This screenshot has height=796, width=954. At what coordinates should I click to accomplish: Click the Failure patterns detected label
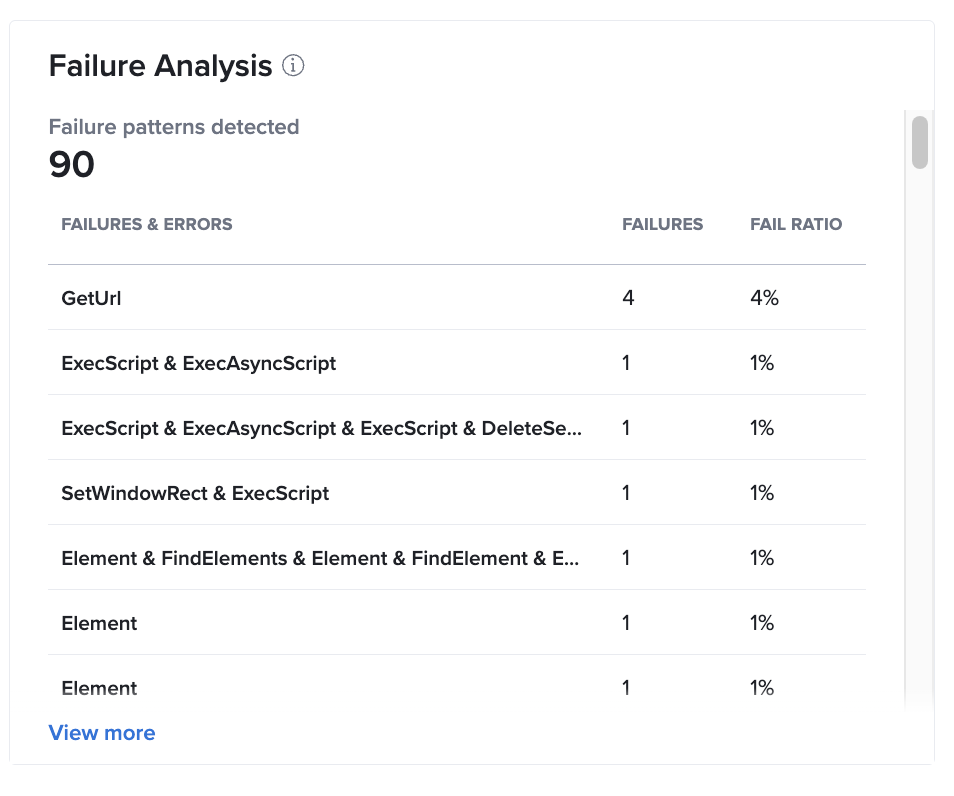pyautogui.click(x=174, y=127)
